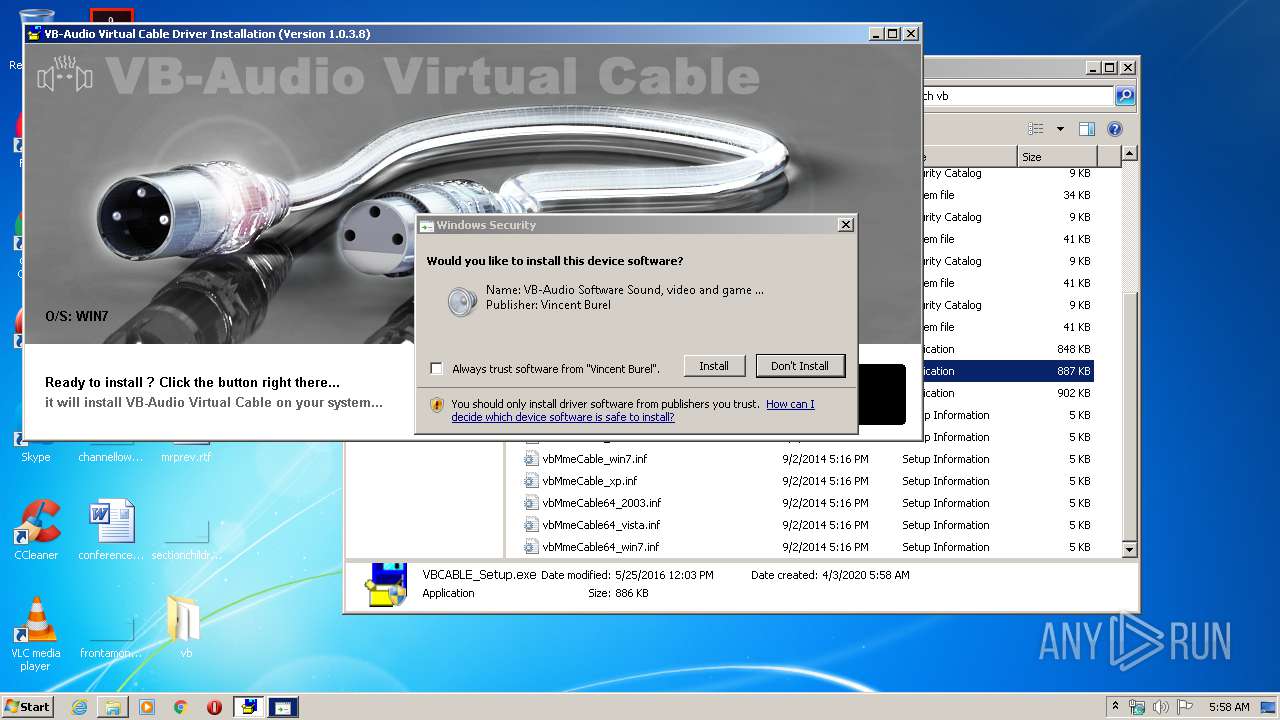Open the VLC media player desktop shortcut
The width and height of the screenshot is (1280, 720).
point(36,634)
